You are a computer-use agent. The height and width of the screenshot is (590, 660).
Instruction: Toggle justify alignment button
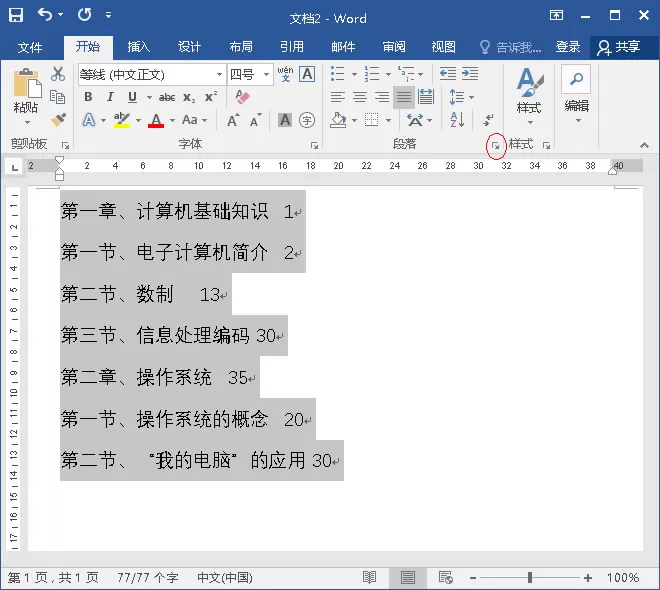tap(404, 97)
